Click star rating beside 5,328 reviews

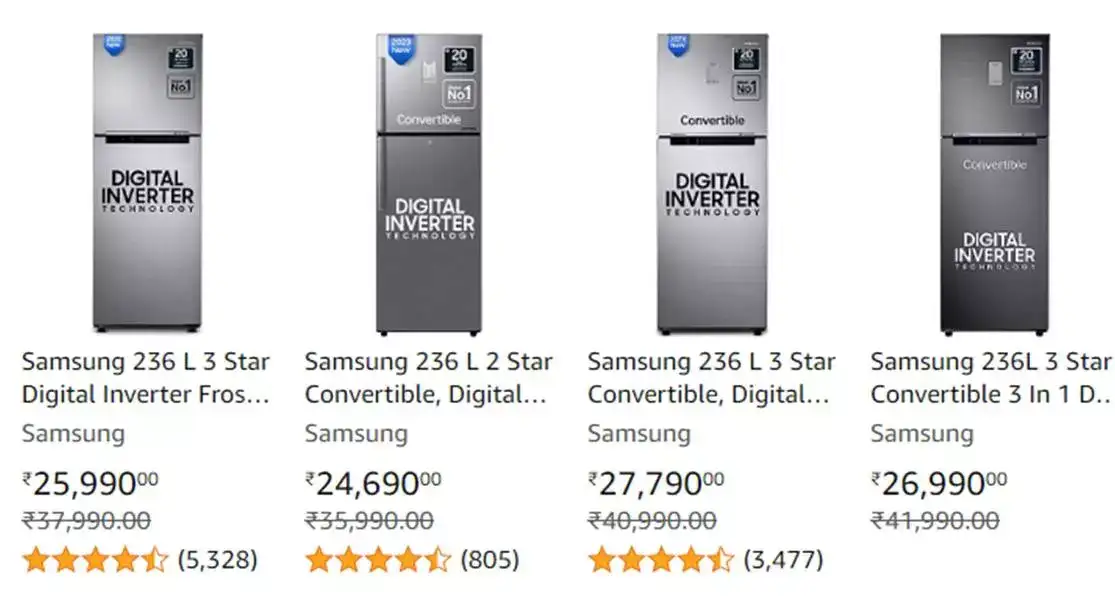click(95, 560)
